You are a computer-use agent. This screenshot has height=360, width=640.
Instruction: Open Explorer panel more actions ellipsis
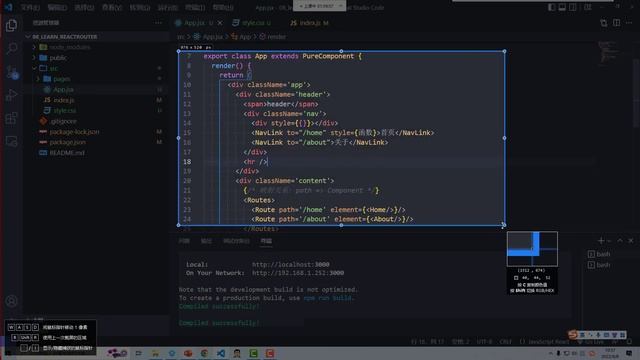[158, 23]
